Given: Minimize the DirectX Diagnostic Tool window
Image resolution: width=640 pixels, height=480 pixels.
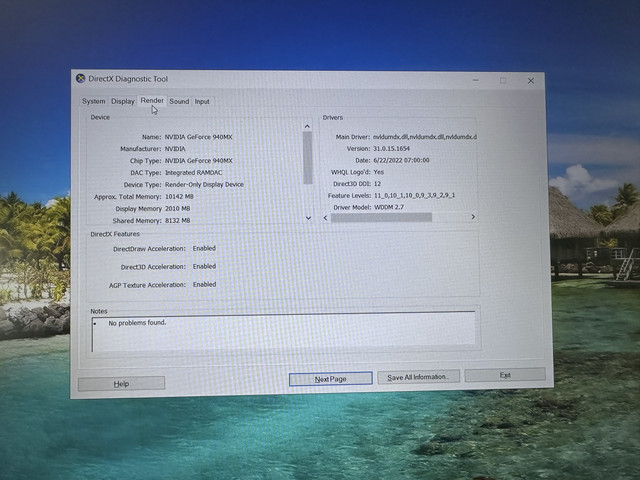Looking at the screenshot, I should 476,80.
